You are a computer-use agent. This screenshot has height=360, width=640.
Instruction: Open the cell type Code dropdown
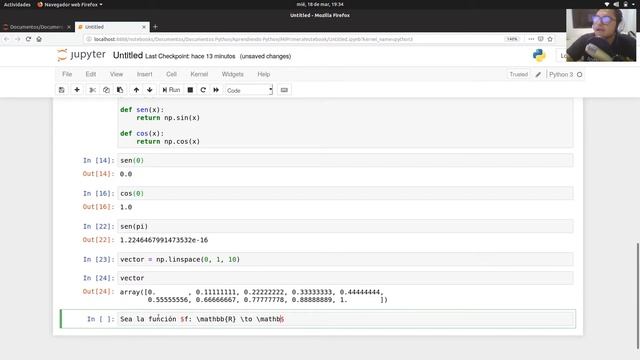coord(249,90)
